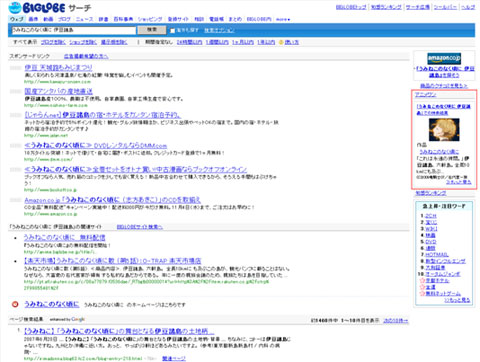The image size is (480, 362).
Task: Open the うみねこのなく頃に homepage link
Action: coord(51,304)
